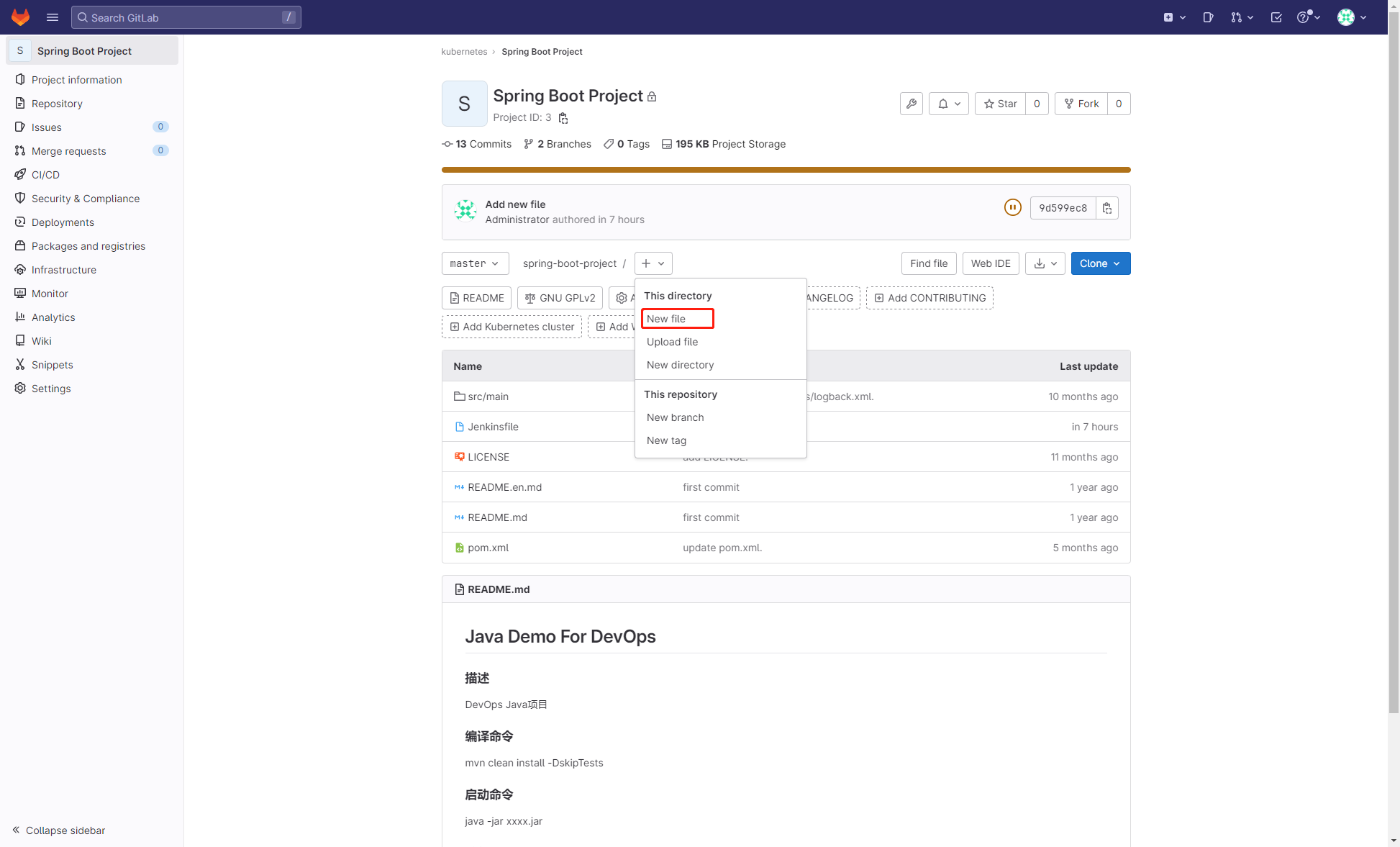Image resolution: width=1400 pixels, height=847 pixels.
Task: Open the README button
Action: 476,298
